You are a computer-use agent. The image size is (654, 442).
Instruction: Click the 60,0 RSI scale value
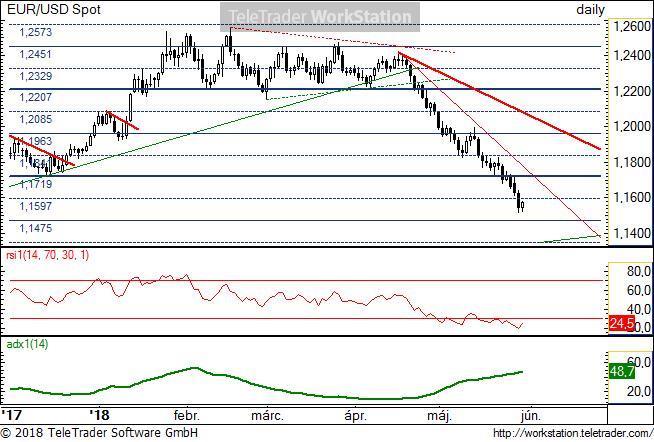point(639,290)
